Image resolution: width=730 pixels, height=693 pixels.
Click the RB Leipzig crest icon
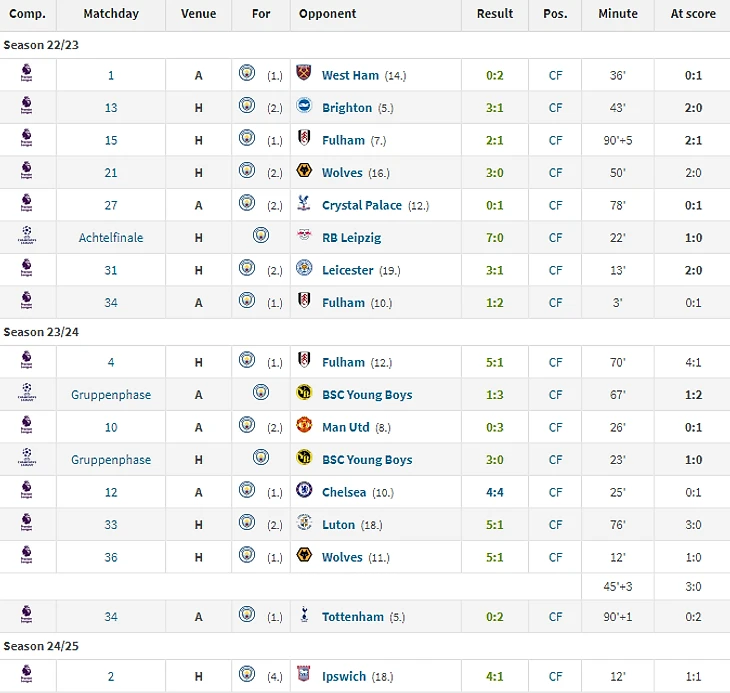pos(304,235)
